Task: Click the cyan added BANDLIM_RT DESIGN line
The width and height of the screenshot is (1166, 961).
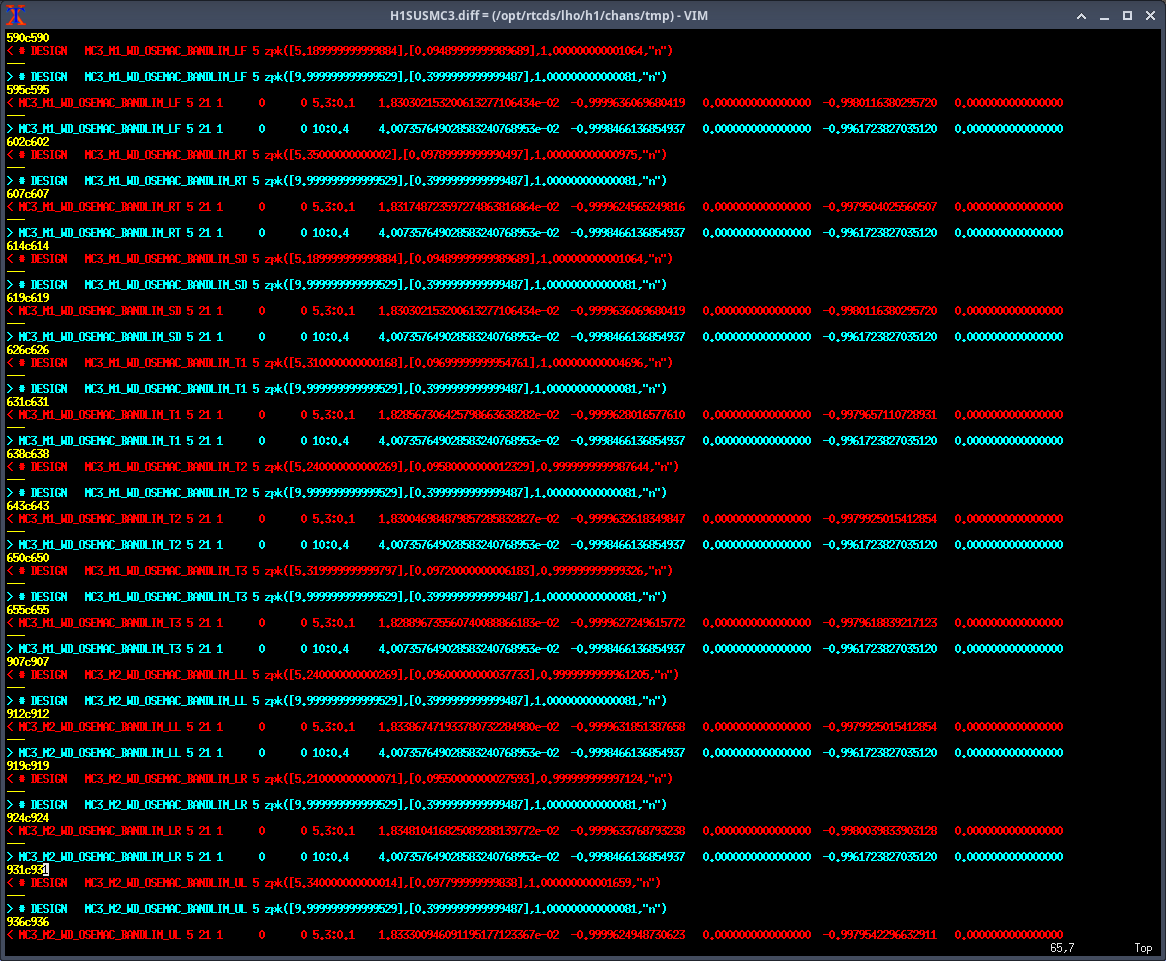Action: pos(340,181)
